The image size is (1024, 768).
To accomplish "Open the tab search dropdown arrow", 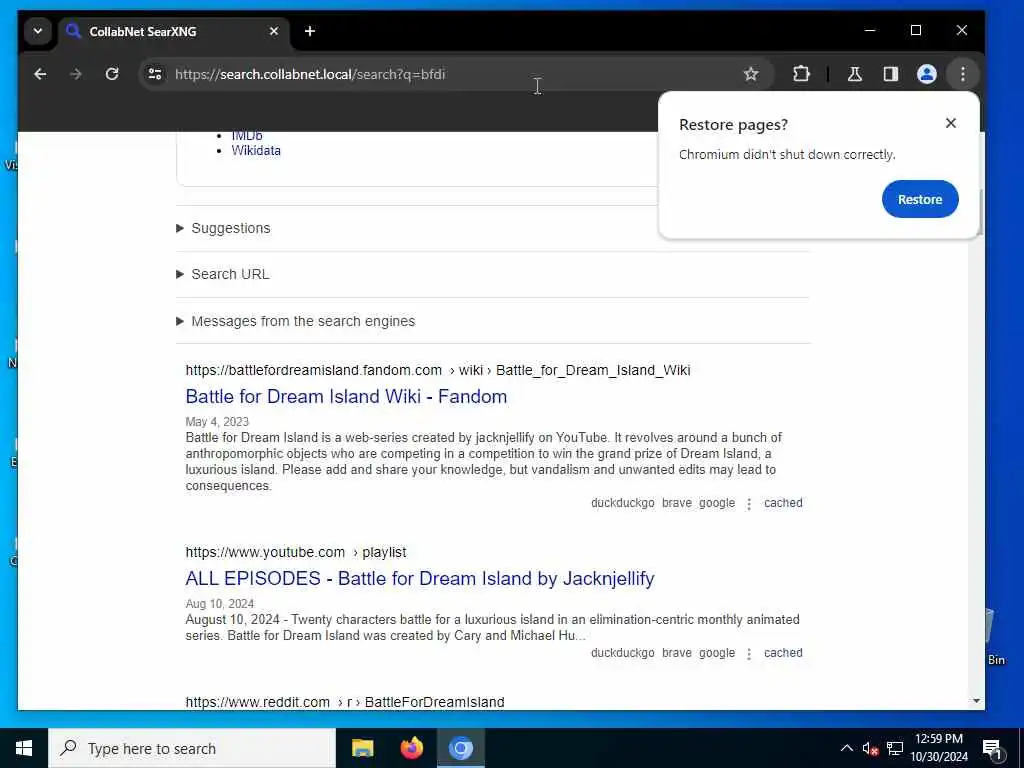I will (x=38, y=31).
